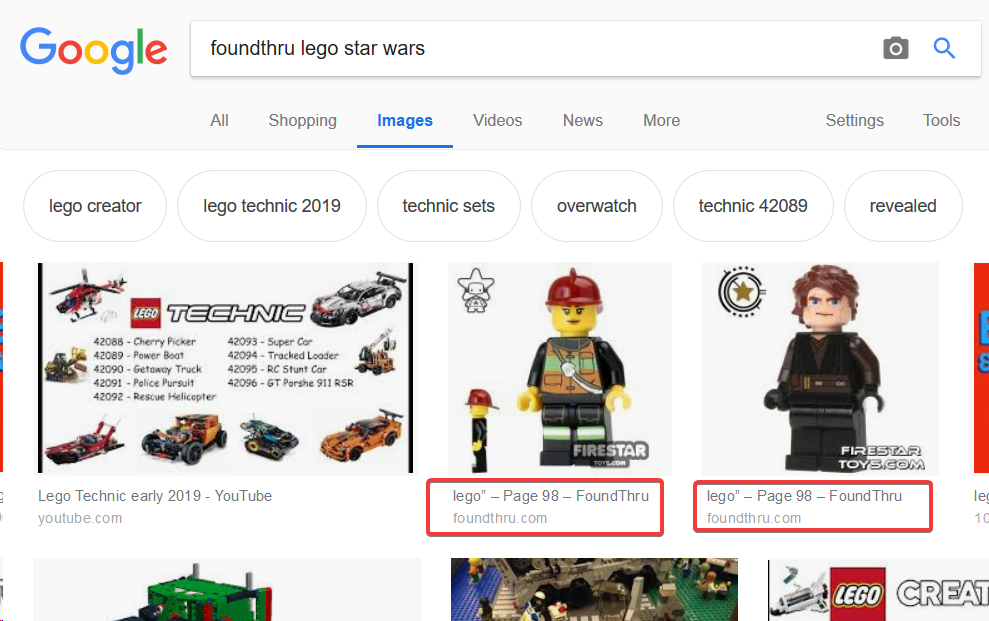Open the Shopping tab
Viewport: 989px width, 621px height.
tap(303, 120)
